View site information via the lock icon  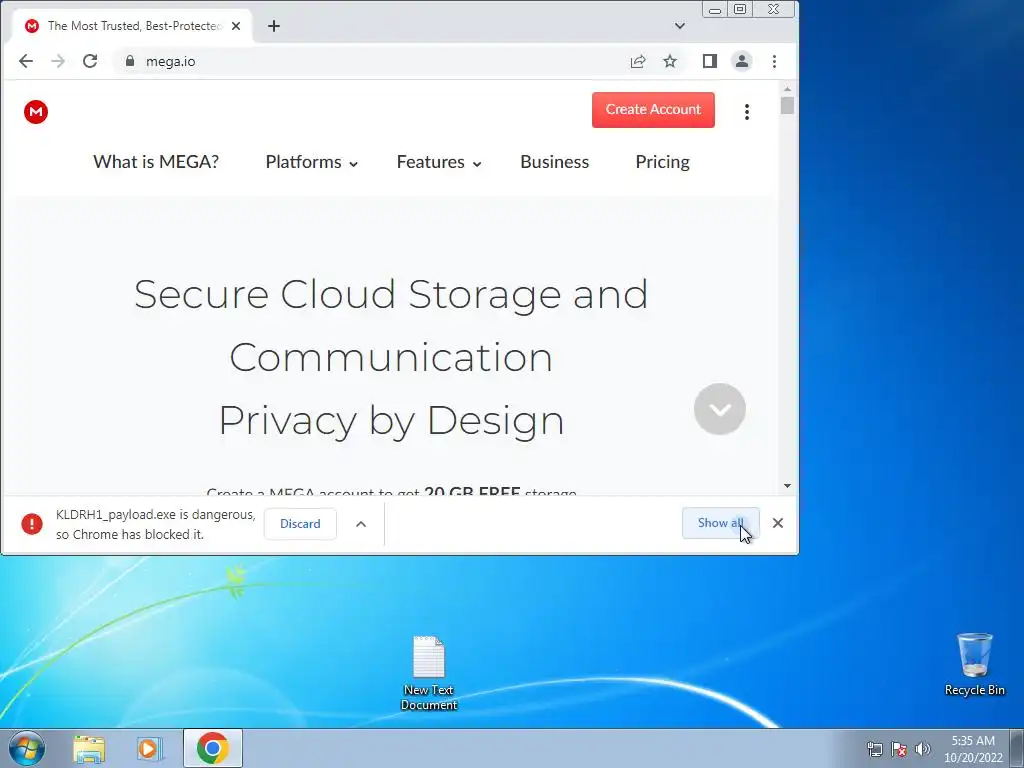coord(130,61)
